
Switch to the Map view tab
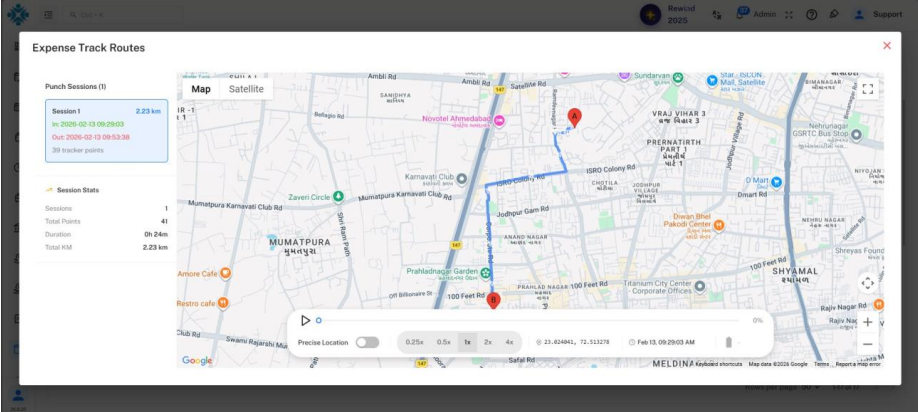click(201, 89)
